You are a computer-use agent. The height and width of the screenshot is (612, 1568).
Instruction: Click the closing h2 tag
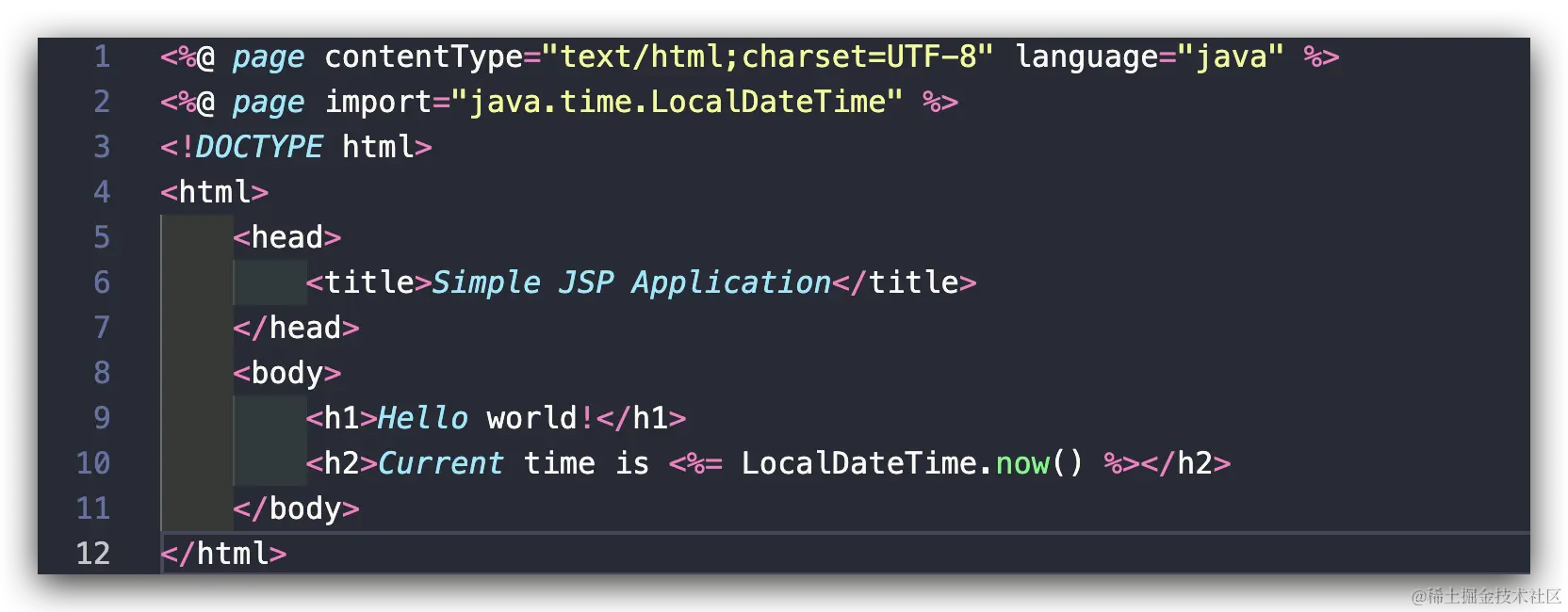click(1185, 463)
